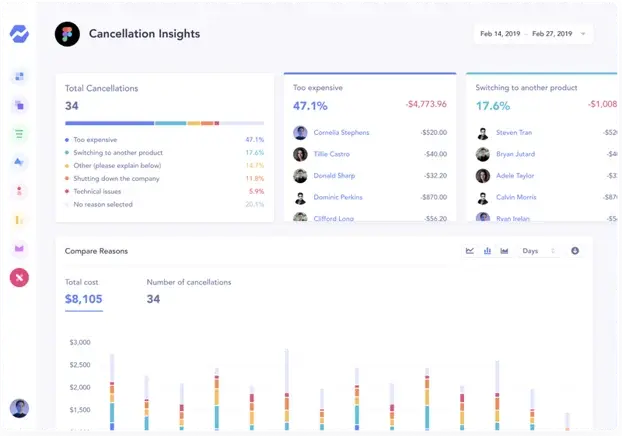
Task: Switch to bar chart view icon
Action: coord(487,251)
